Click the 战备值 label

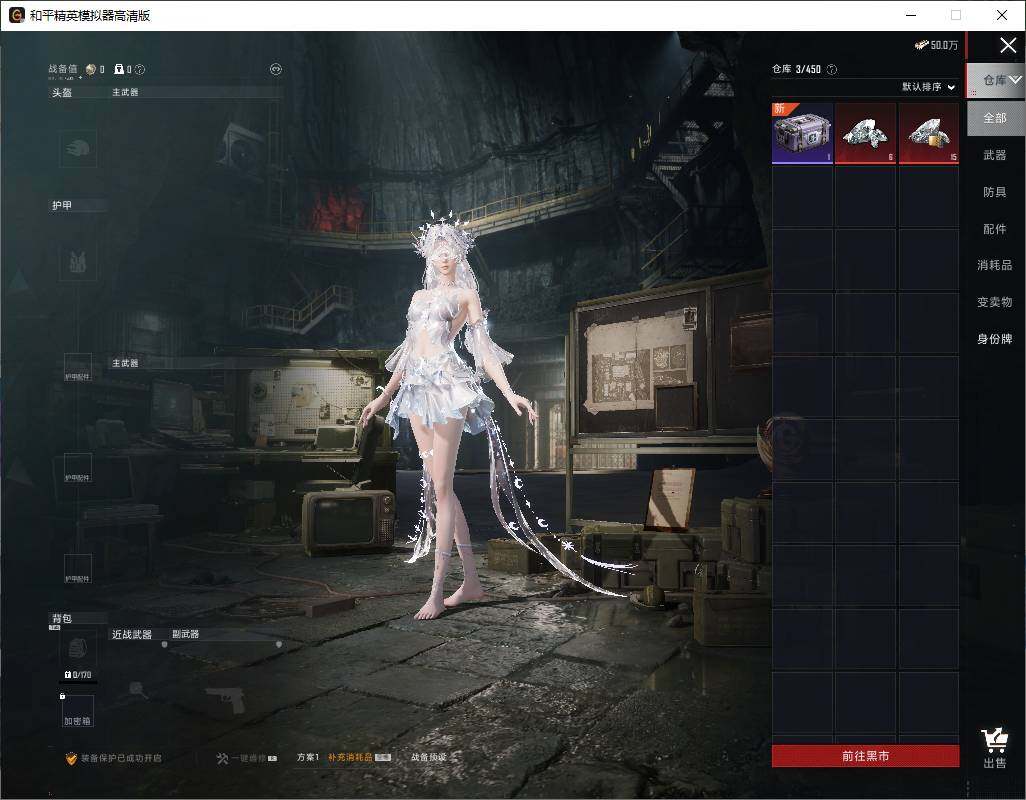[63, 69]
